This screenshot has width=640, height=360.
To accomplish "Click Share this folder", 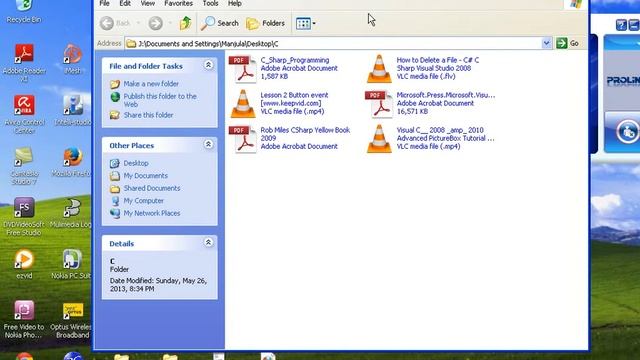I will point(149,115).
